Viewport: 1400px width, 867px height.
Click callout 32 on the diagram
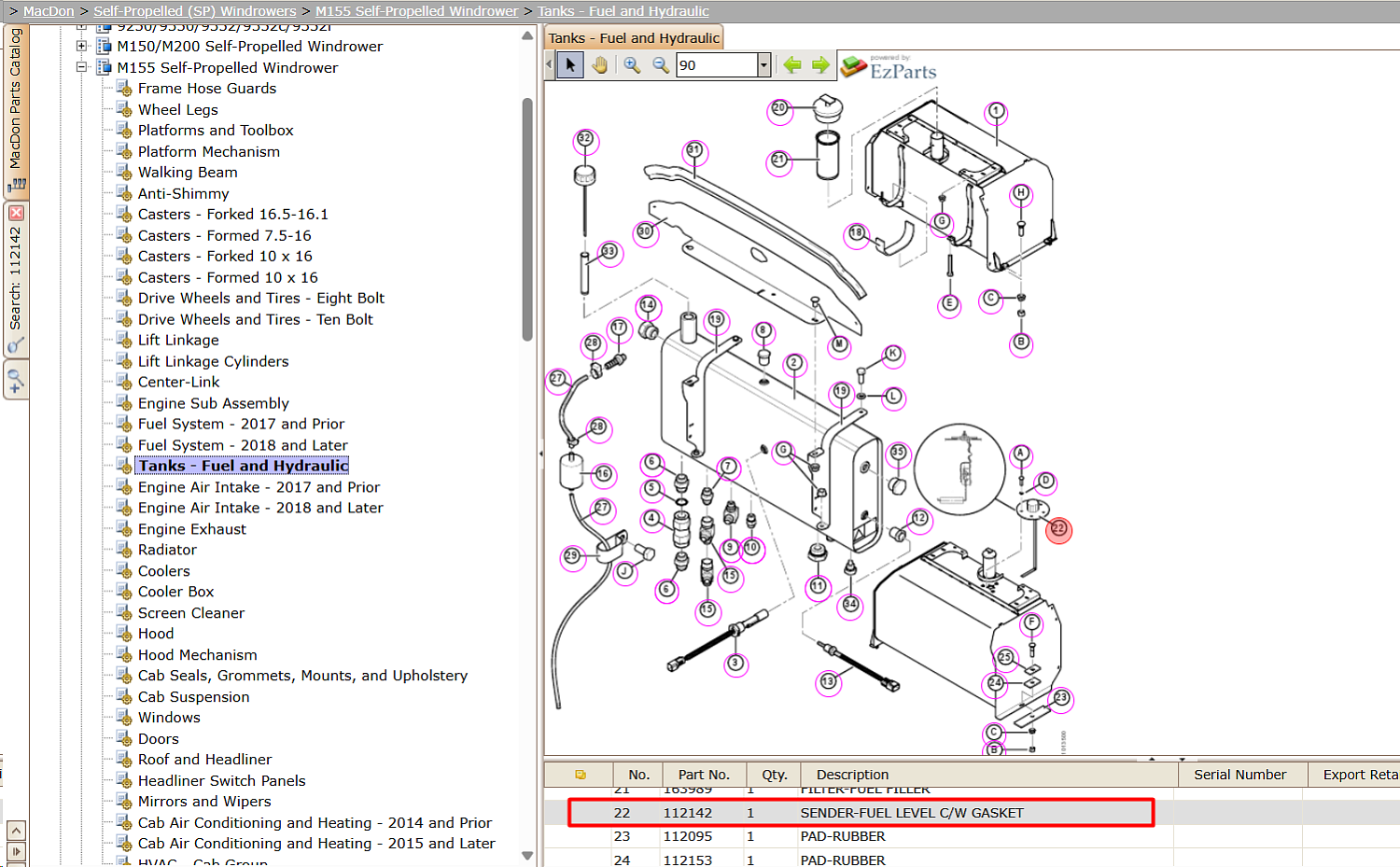click(x=585, y=139)
